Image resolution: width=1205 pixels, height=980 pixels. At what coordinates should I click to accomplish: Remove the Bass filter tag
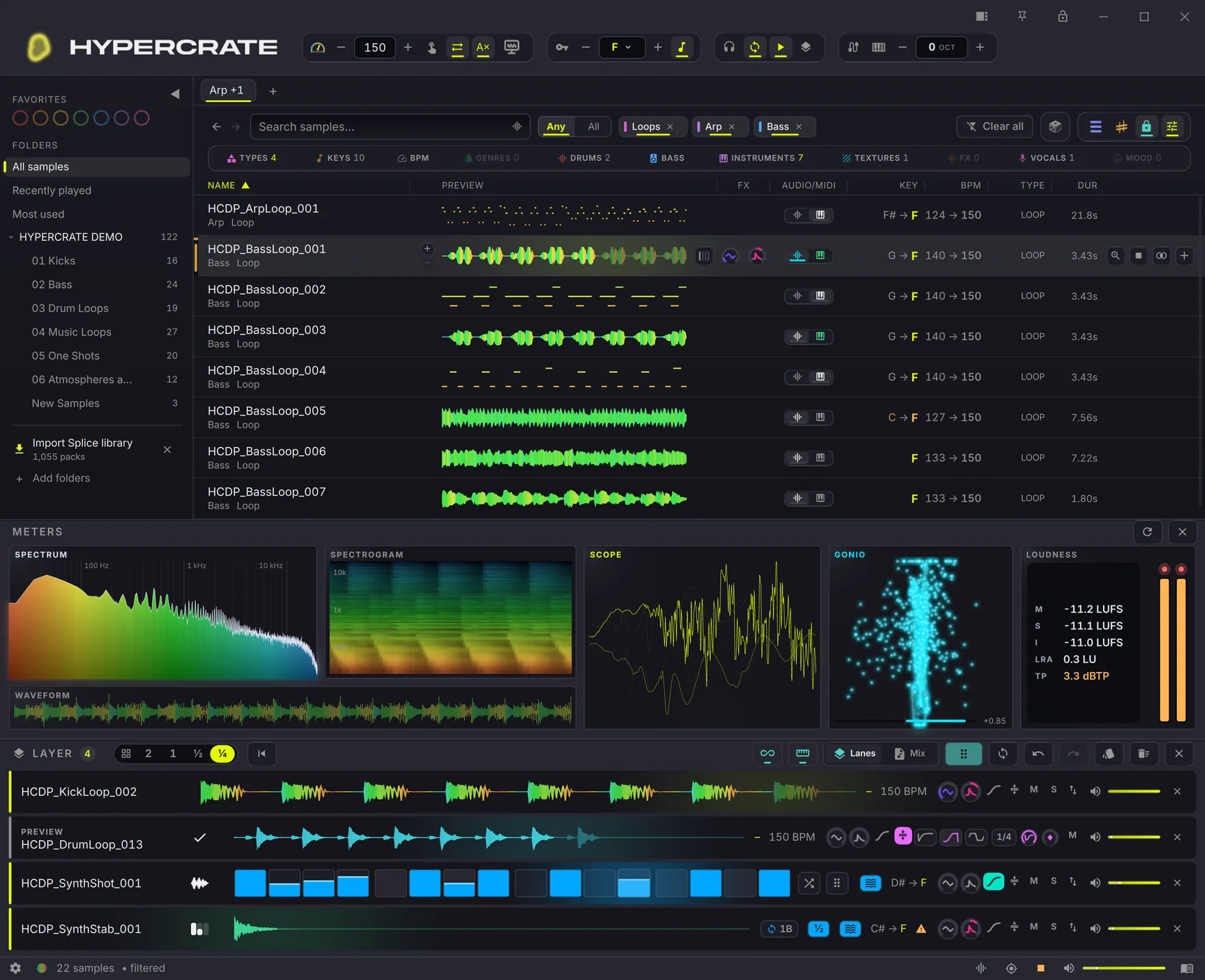(799, 127)
